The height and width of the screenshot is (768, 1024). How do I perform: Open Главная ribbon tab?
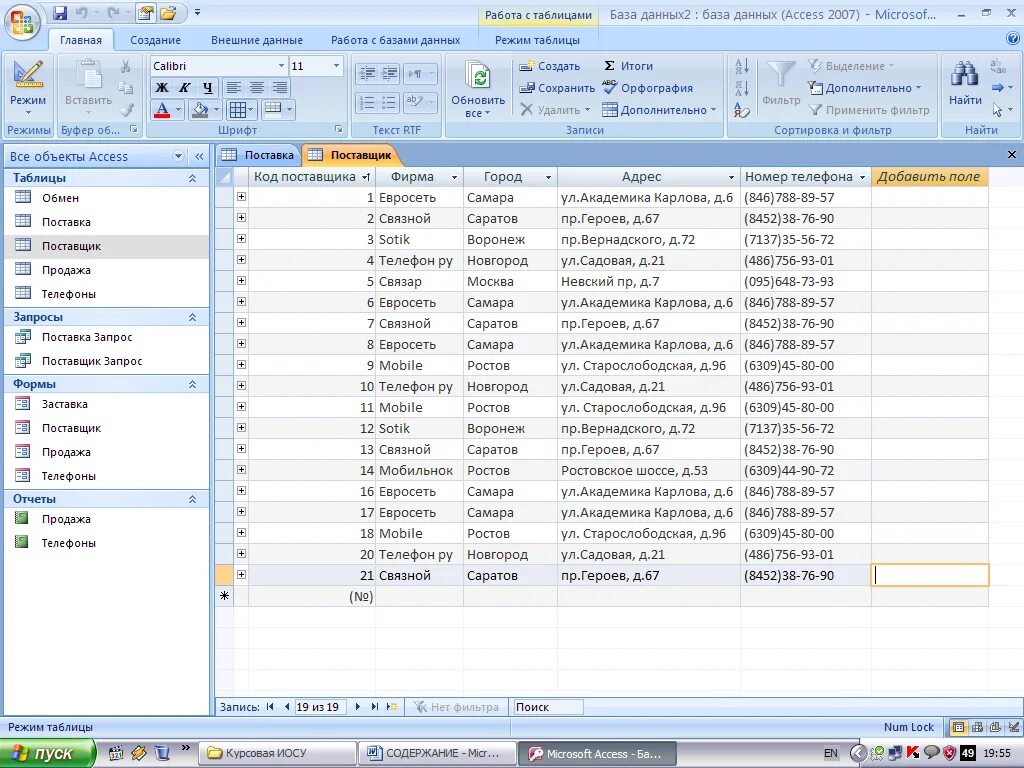click(x=81, y=40)
